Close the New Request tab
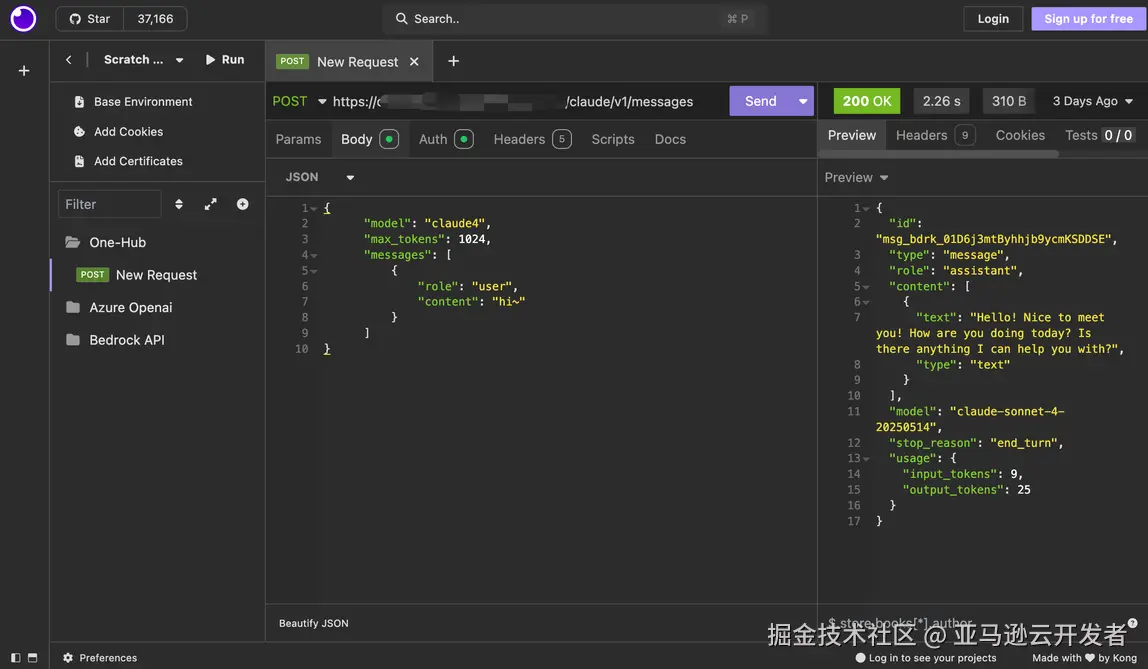Image resolution: width=1148 pixels, height=669 pixels. pyautogui.click(x=414, y=62)
